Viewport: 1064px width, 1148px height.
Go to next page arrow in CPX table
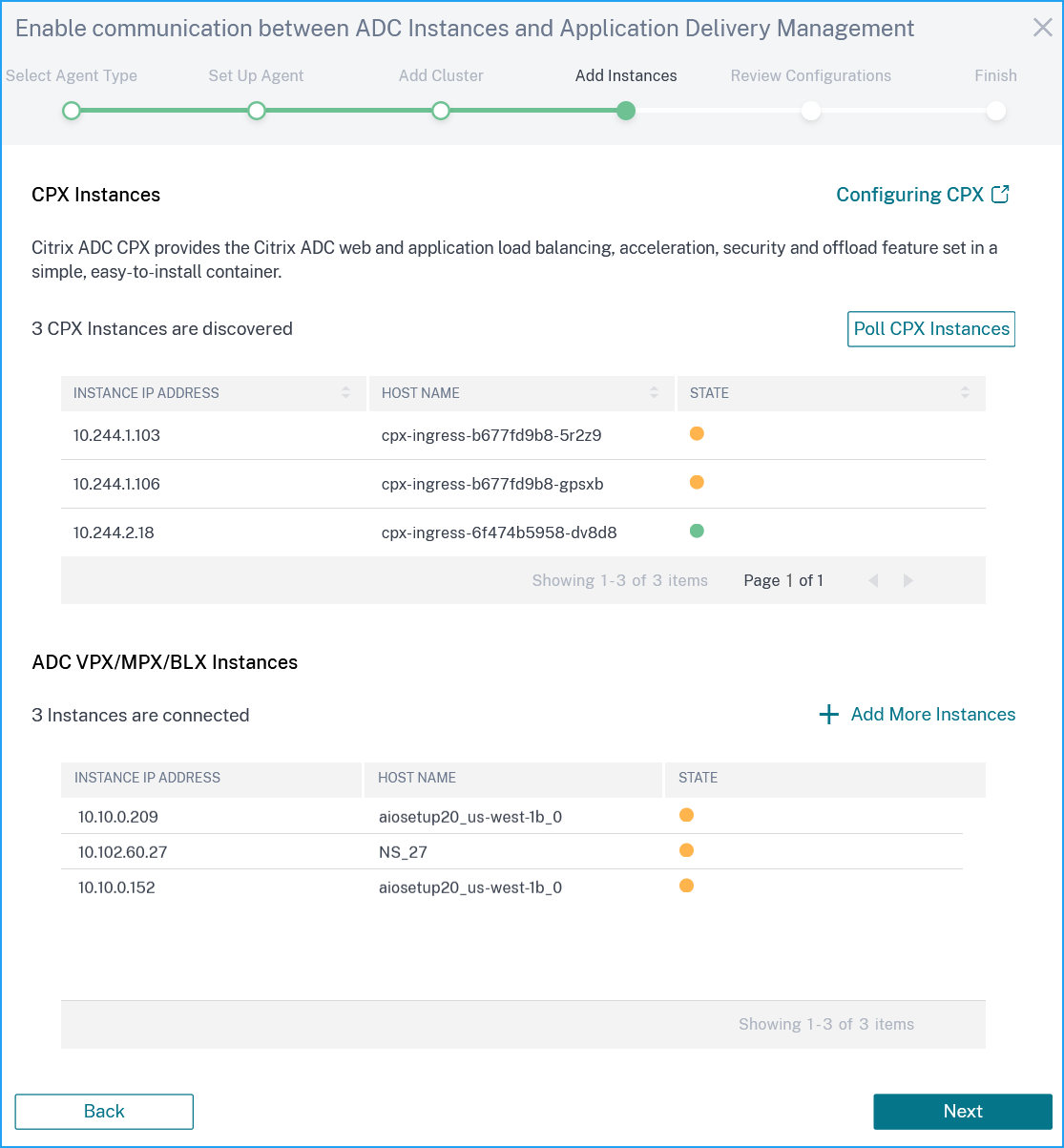pyautogui.click(x=908, y=580)
